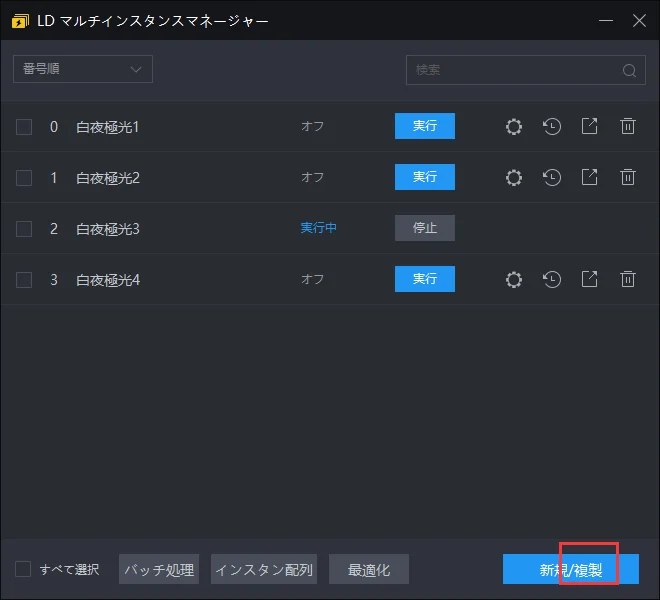Image resolution: width=660 pixels, height=600 pixels.
Task: Click the LD multi-instance manager logo icon
Action: (20, 21)
